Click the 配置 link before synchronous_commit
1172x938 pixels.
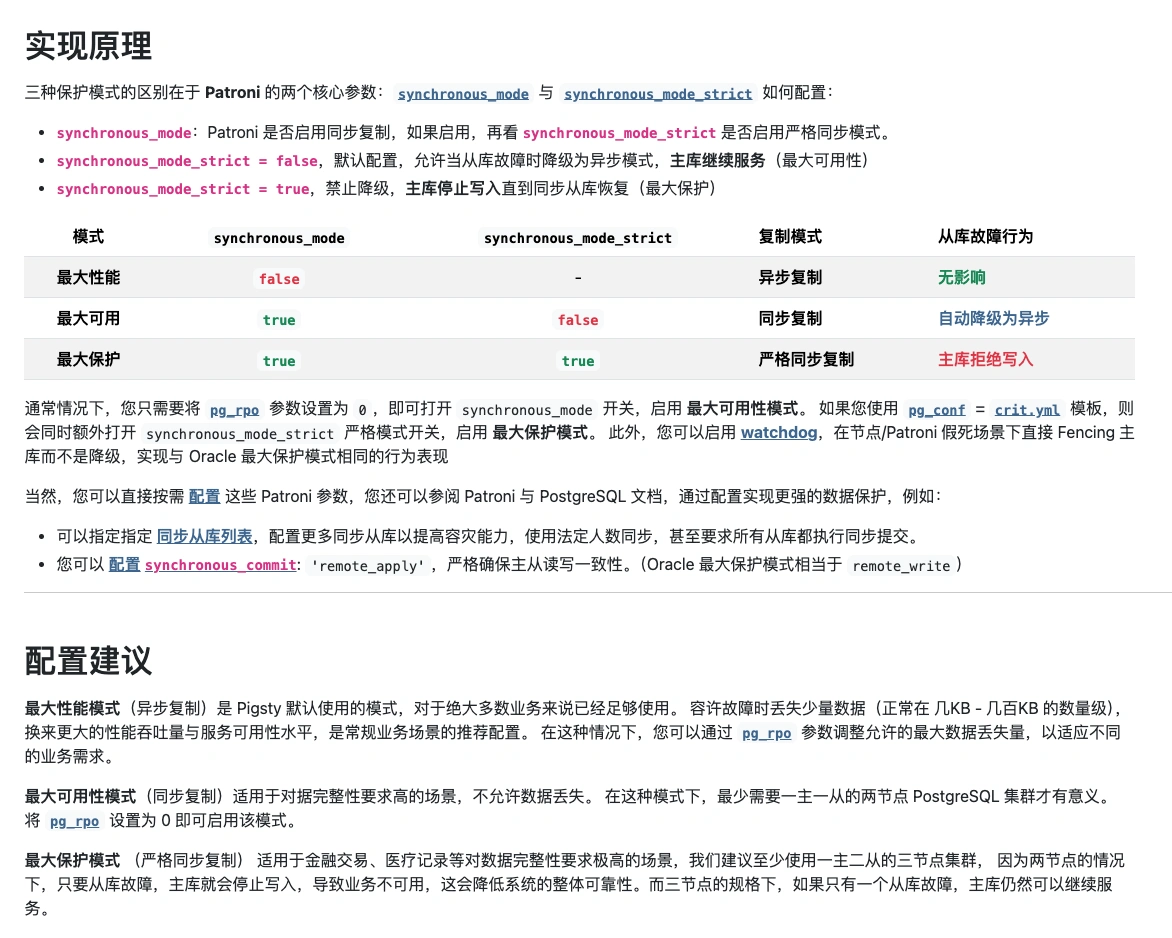(124, 565)
